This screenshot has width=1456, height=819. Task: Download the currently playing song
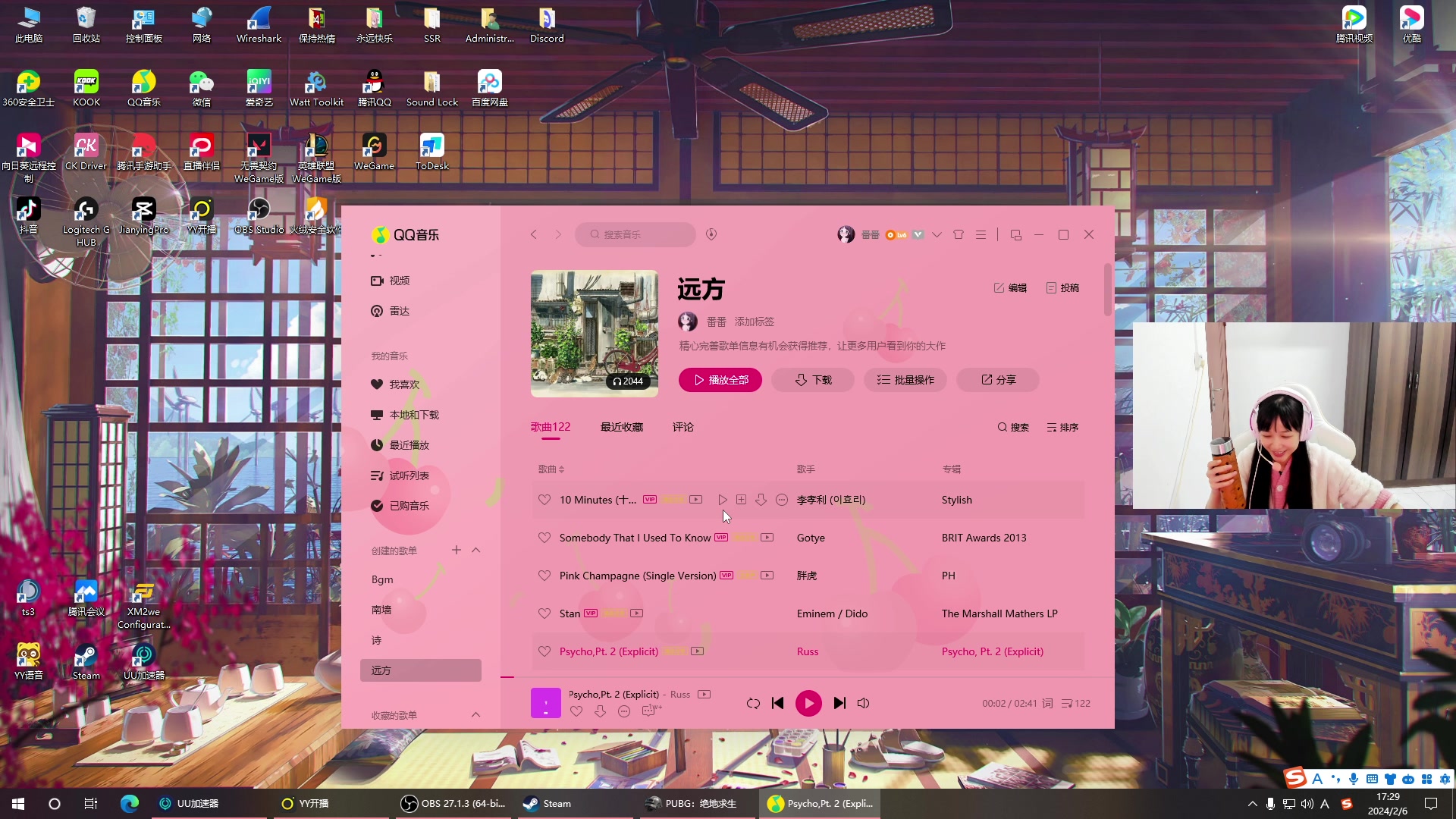[x=600, y=711]
